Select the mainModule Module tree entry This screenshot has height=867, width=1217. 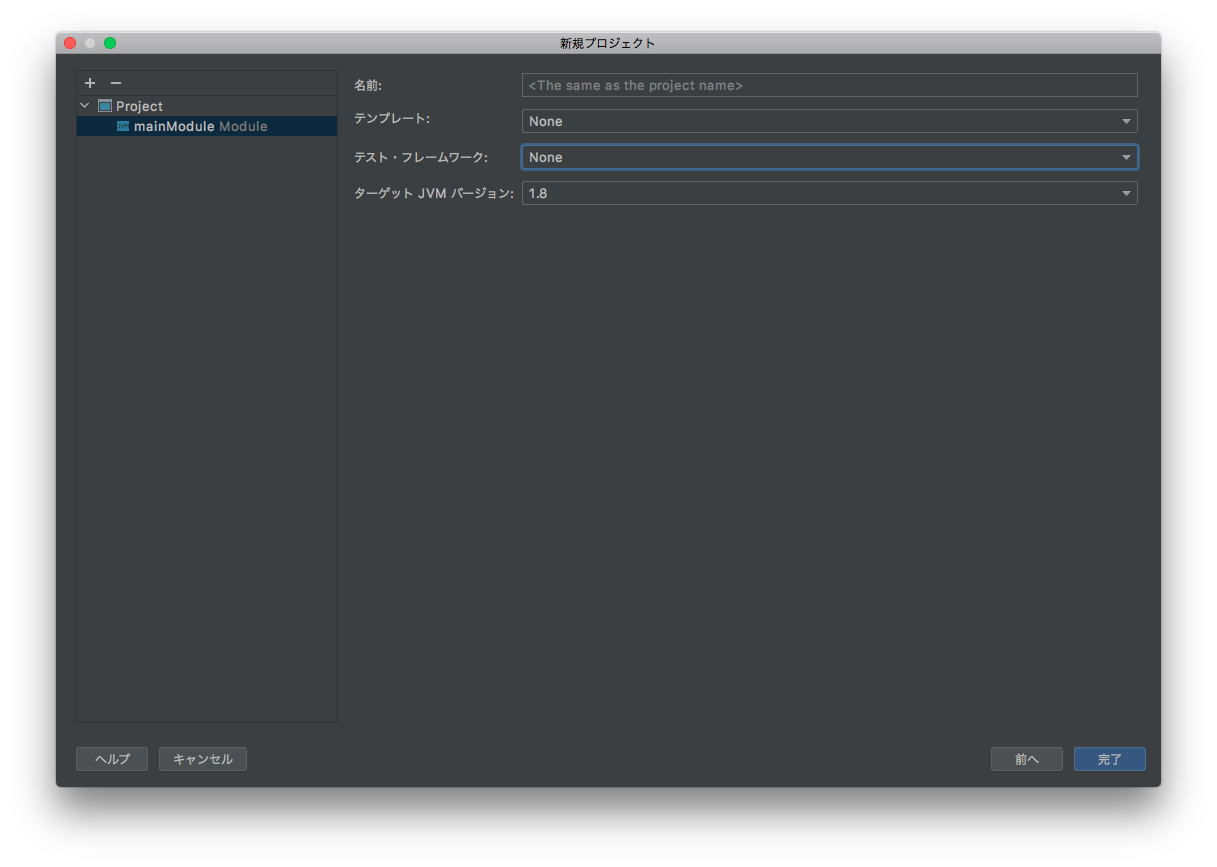(200, 127)
